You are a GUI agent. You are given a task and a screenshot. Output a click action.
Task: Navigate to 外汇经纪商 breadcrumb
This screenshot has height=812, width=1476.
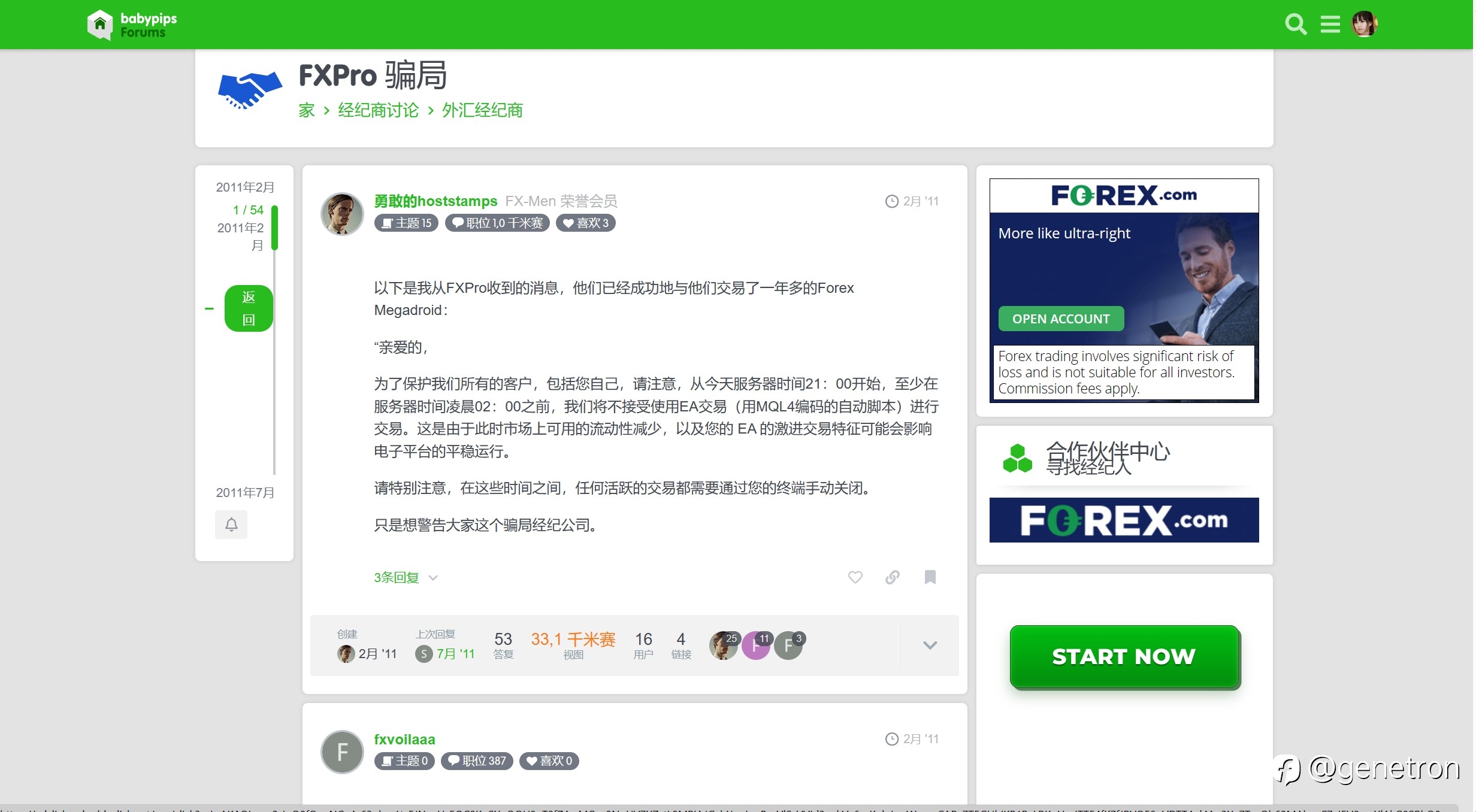click(x=482, y=111)
